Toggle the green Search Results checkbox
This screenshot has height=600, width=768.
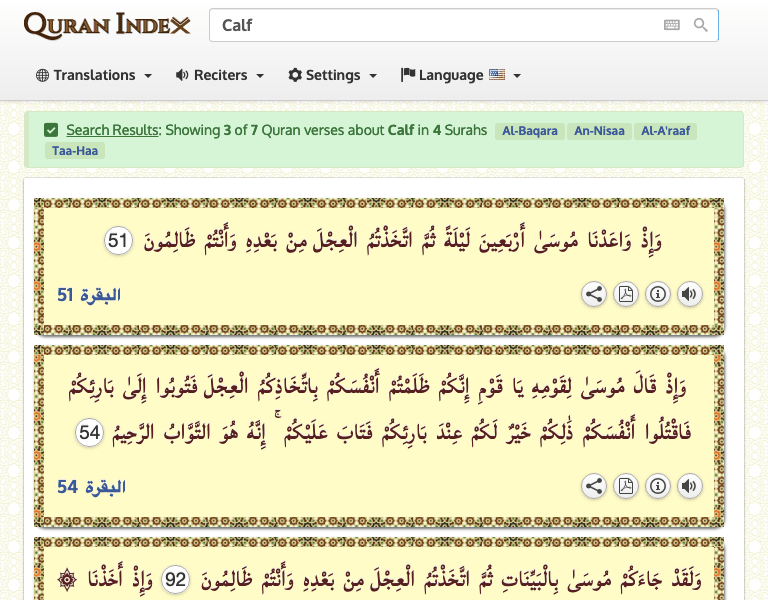coord(51,130)
